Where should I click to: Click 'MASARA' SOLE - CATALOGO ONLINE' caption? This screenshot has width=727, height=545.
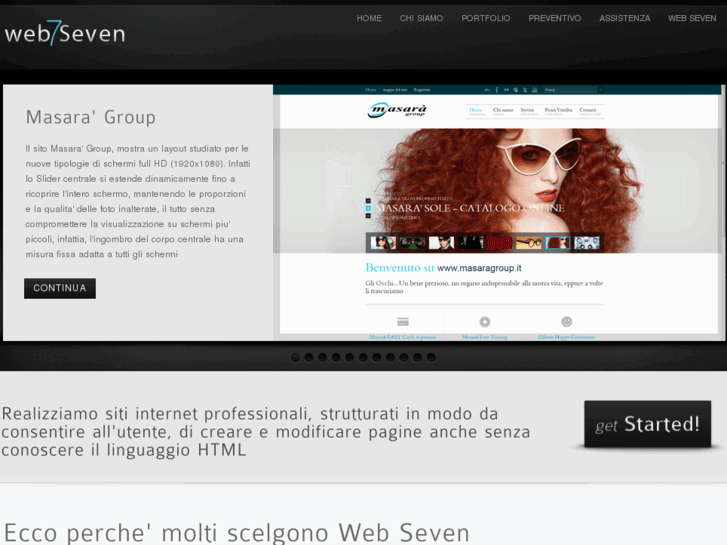coord(470,208)
